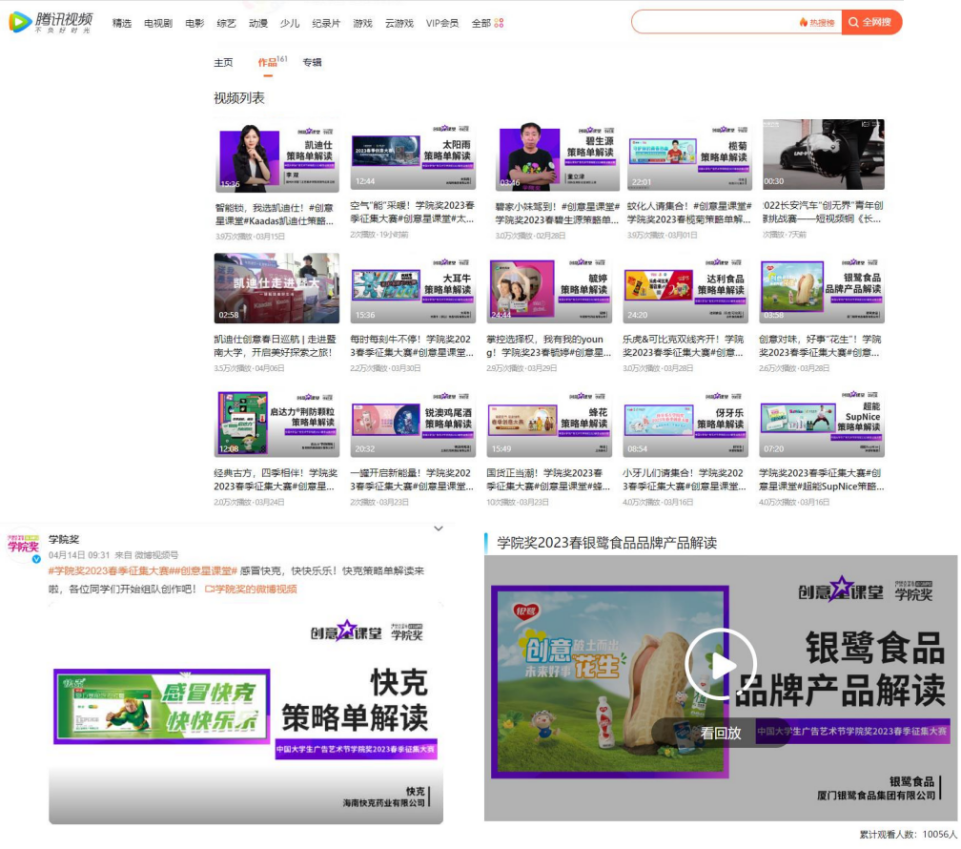Click title 智能锁，我选凯迪仕
Viewport: 961px width, 849px height.
(x=274, y=214)
